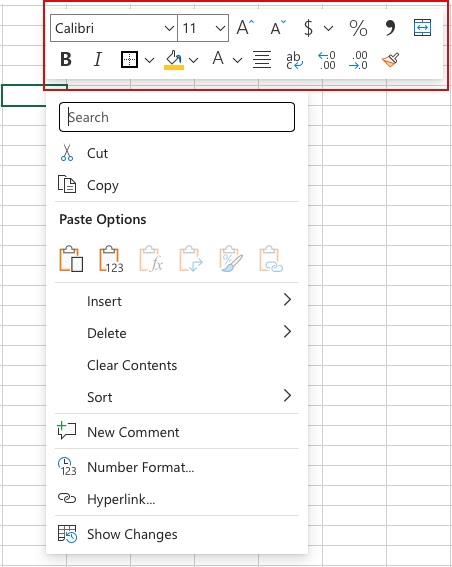Click the center align text icon
The image size is (452, 567).
coord(262,60)
